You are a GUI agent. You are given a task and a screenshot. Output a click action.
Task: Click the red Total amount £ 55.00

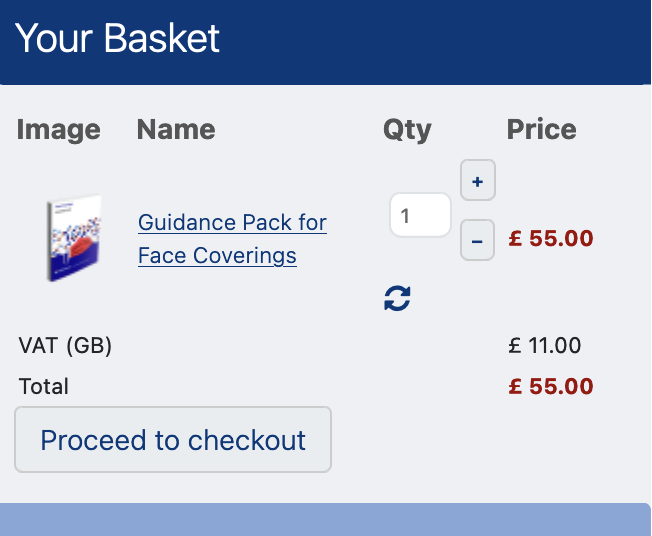pyautogui.click(x=551, y=386)
